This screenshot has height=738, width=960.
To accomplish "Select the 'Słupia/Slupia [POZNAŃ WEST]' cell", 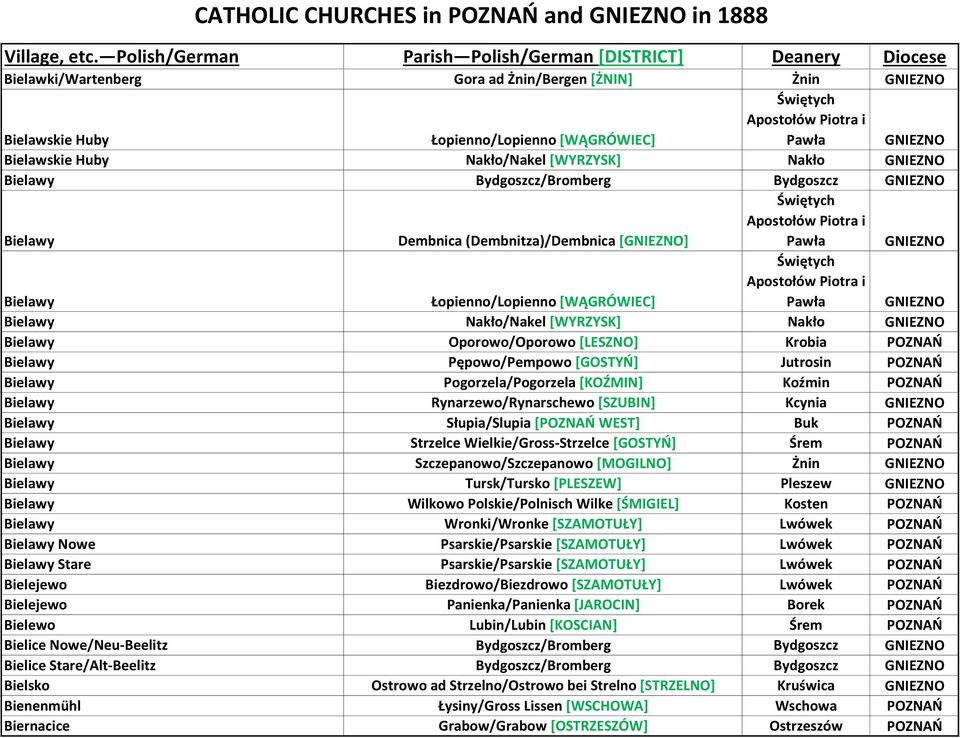I will pyautogui.click(x=543, y=423).
